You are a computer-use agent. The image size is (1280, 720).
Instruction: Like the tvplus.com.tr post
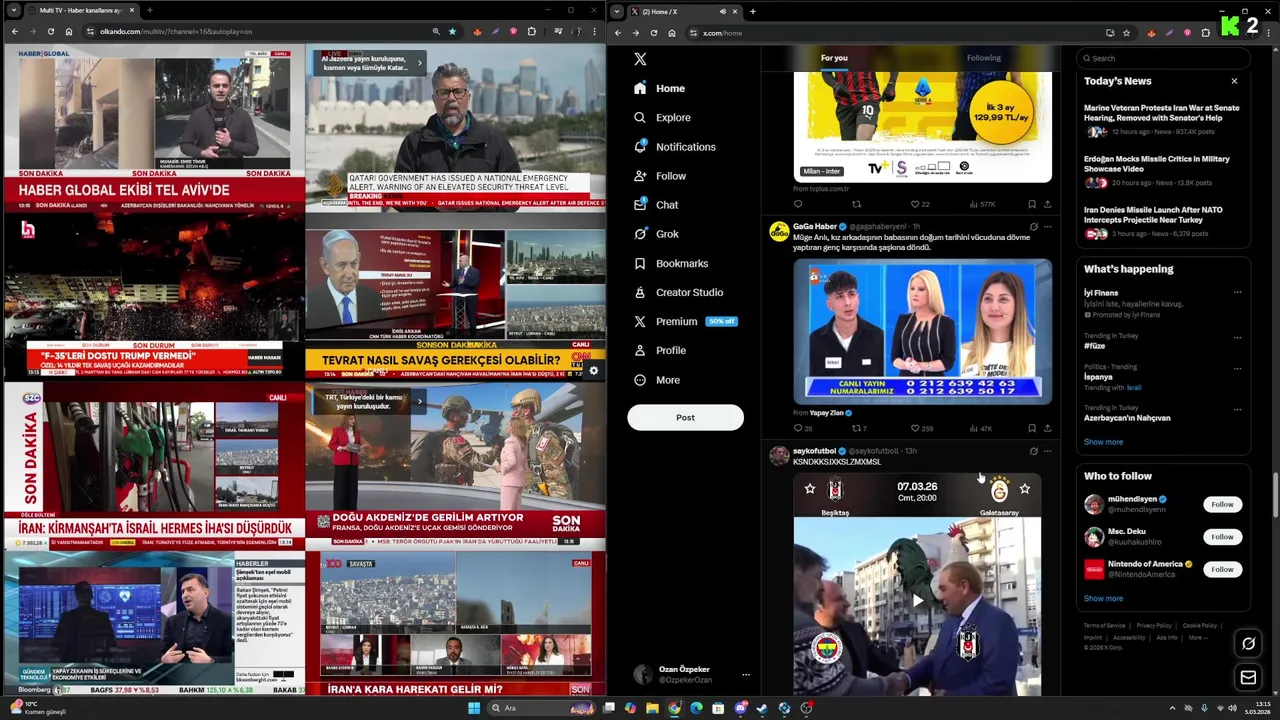(914, 204)
